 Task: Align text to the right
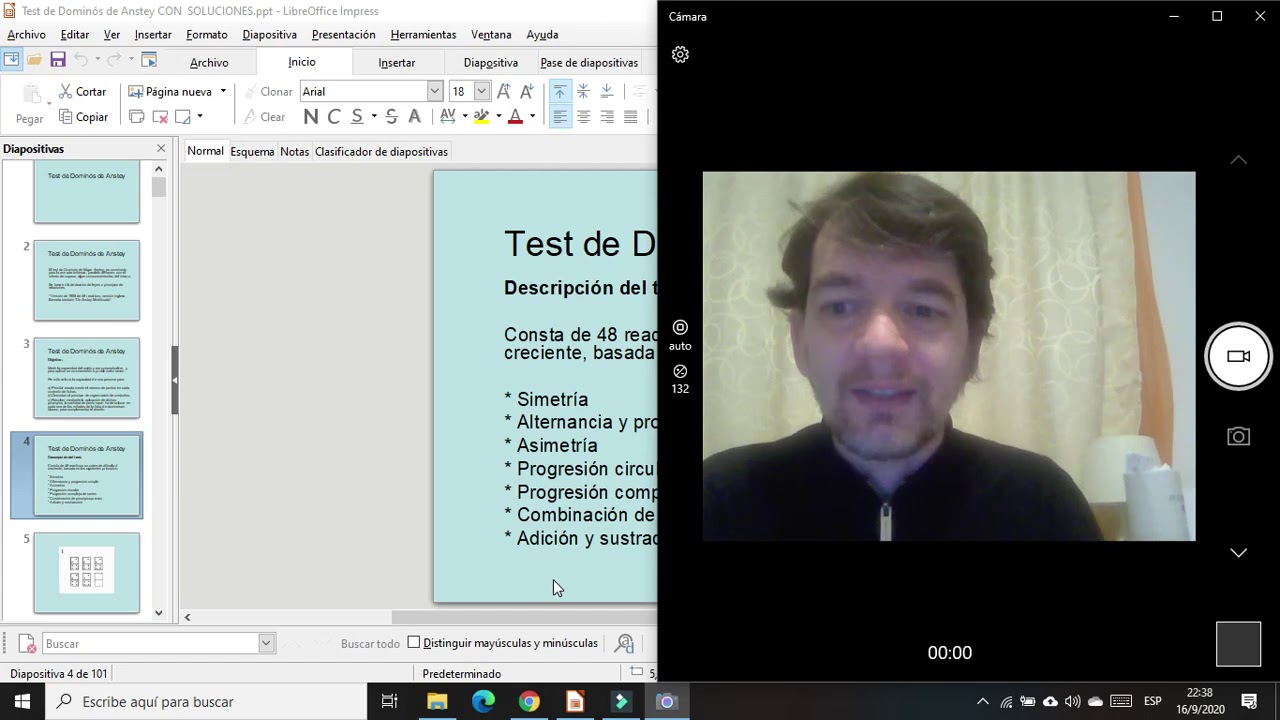[607, 117]
